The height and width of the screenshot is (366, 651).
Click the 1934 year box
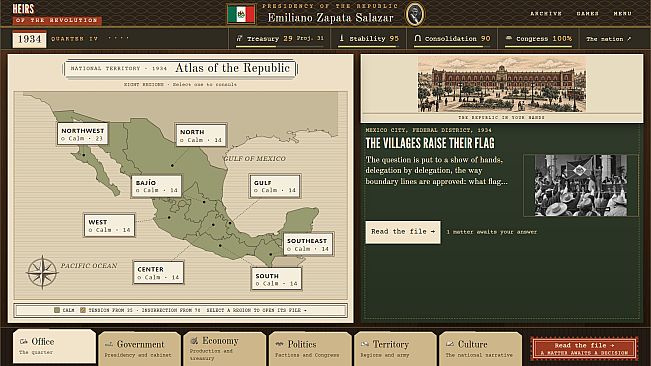[x=29, y=39]
